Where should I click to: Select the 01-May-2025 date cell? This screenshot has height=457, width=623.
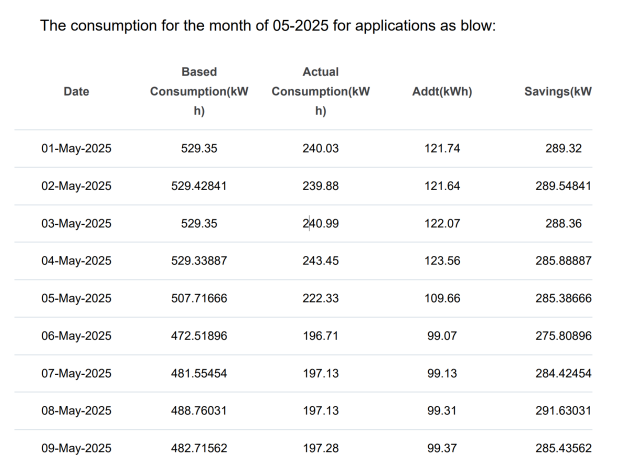click(x=76, y=149)
